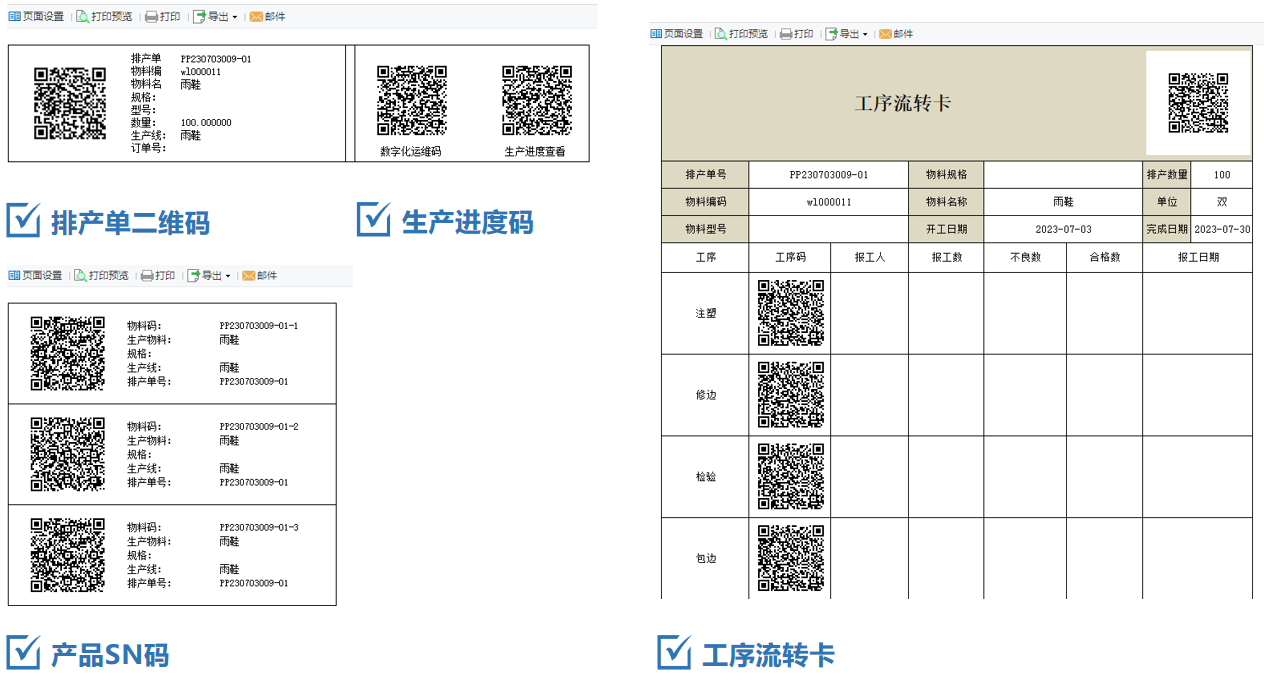Click the 生产进度查看 label

(x=535, y=152)
